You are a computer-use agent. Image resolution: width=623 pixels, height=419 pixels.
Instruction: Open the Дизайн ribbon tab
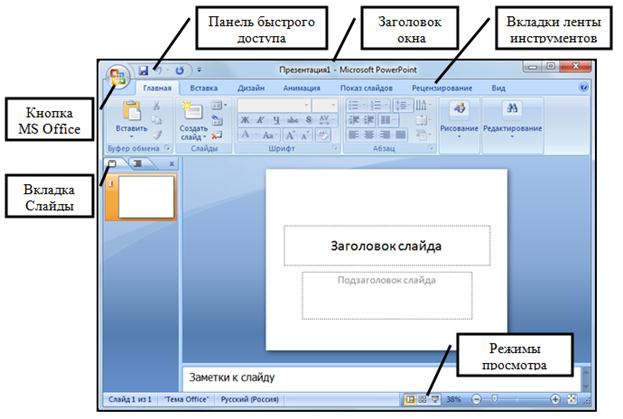click(251, 88)
